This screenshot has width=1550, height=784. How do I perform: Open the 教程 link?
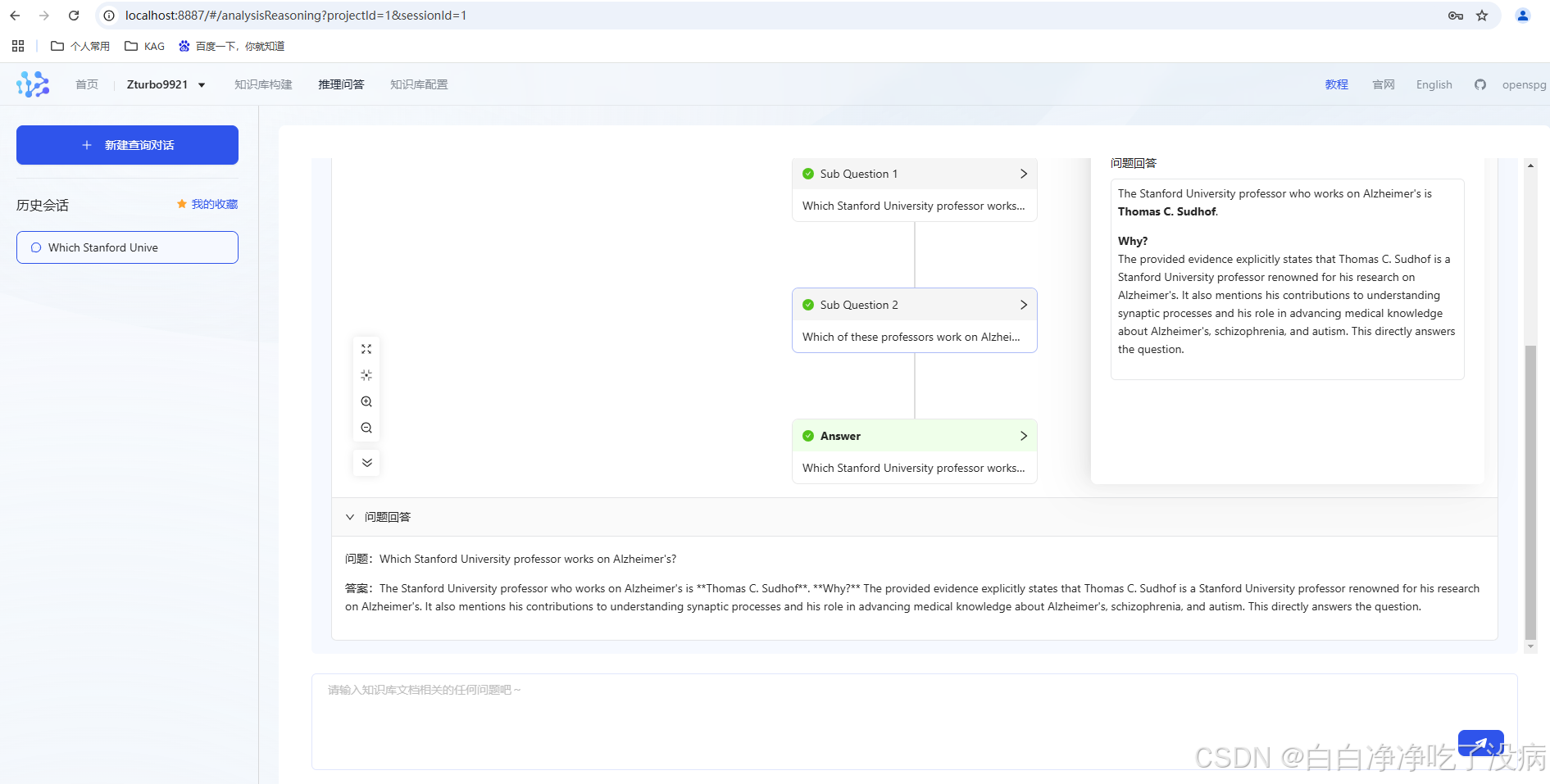1337,84
